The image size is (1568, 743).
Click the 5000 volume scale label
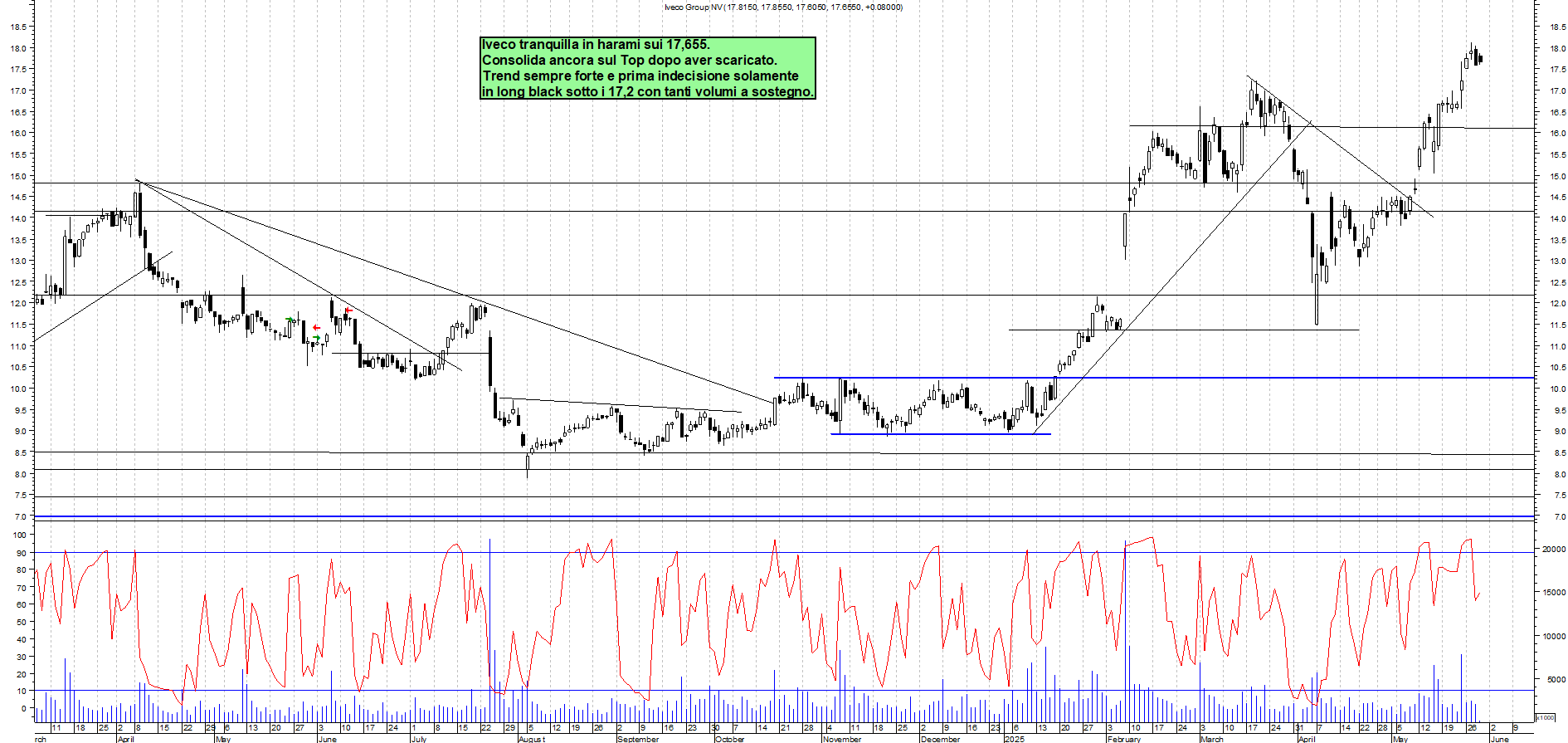pyautogui.click(x=1556, y=680)
